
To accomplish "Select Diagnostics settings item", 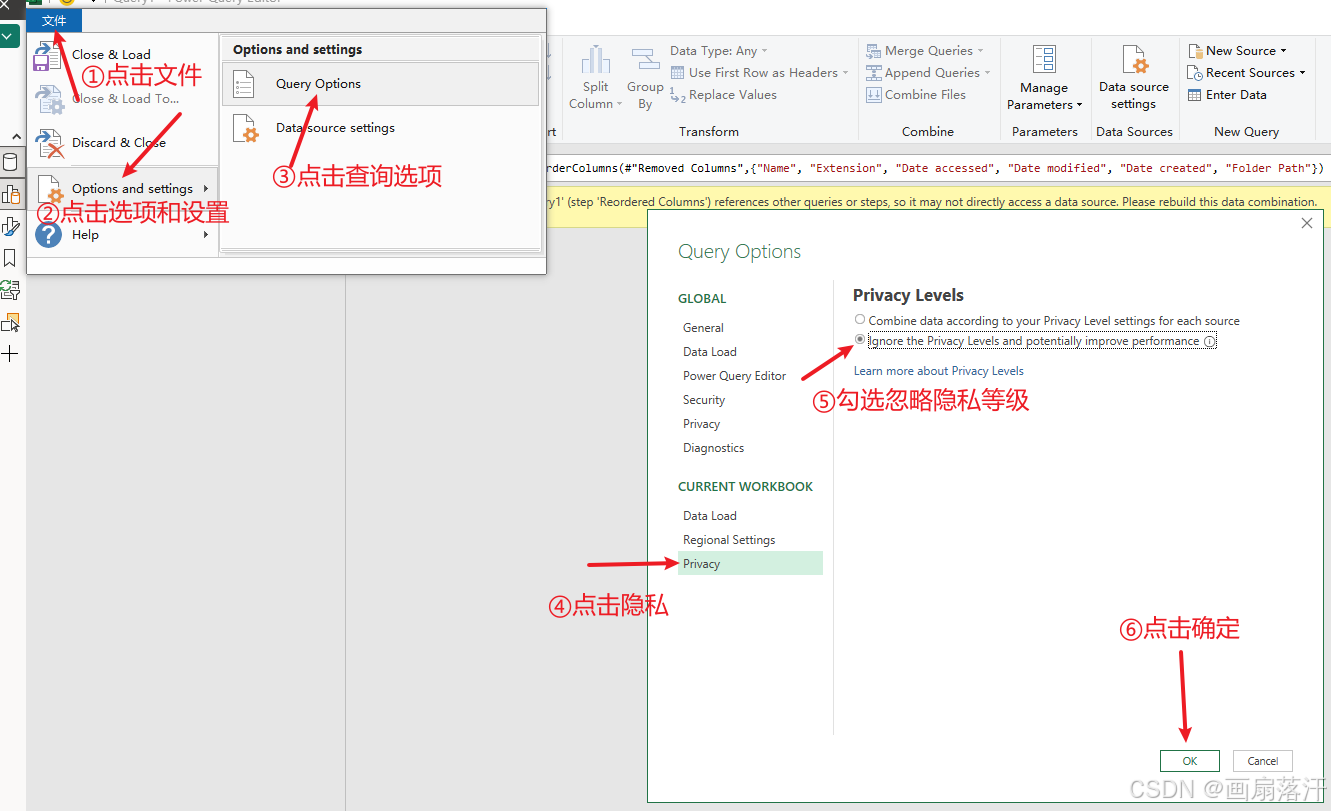I will [714, 448].
